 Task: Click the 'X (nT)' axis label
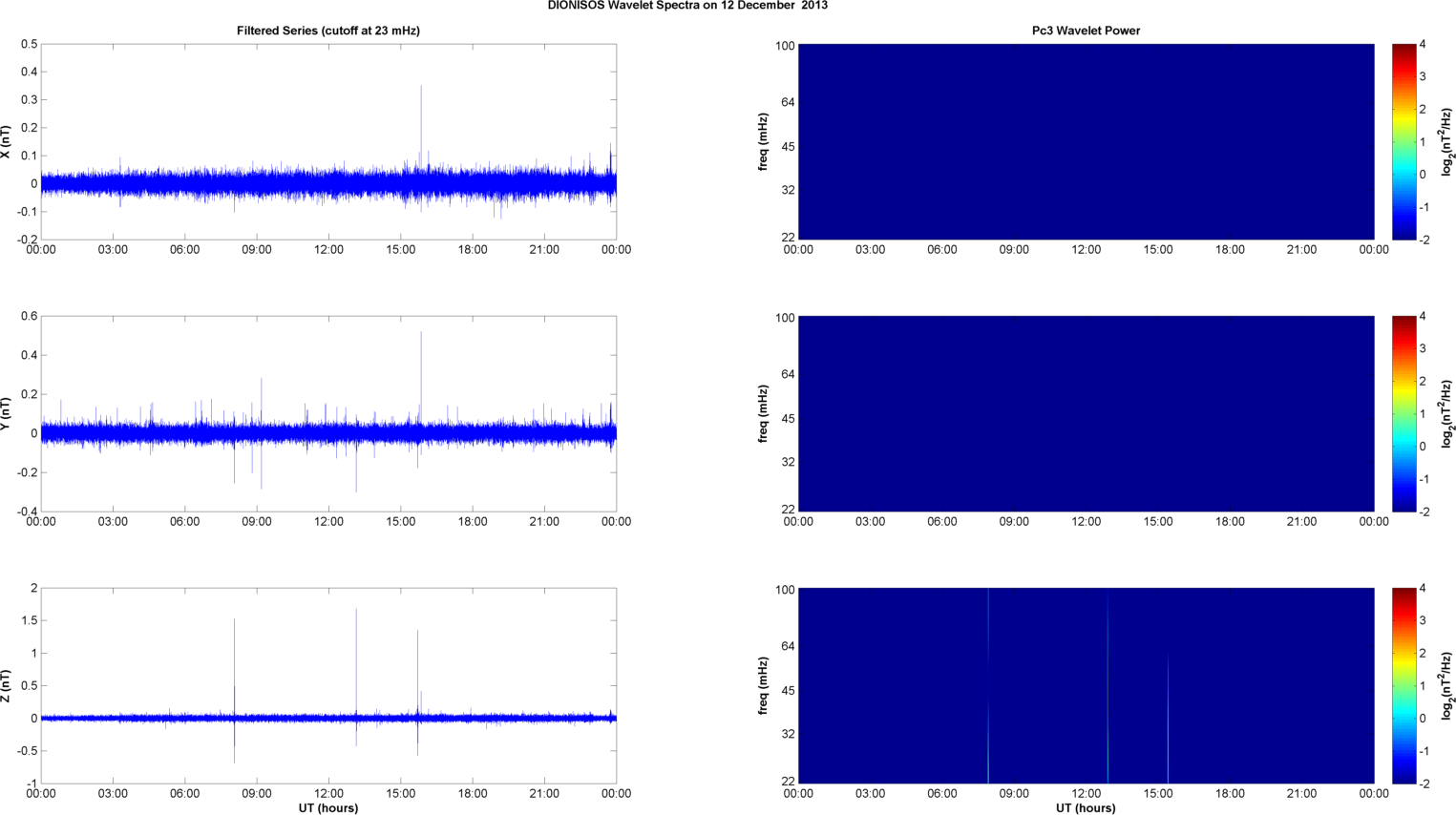pyautogui.click(x=7, y=142)
